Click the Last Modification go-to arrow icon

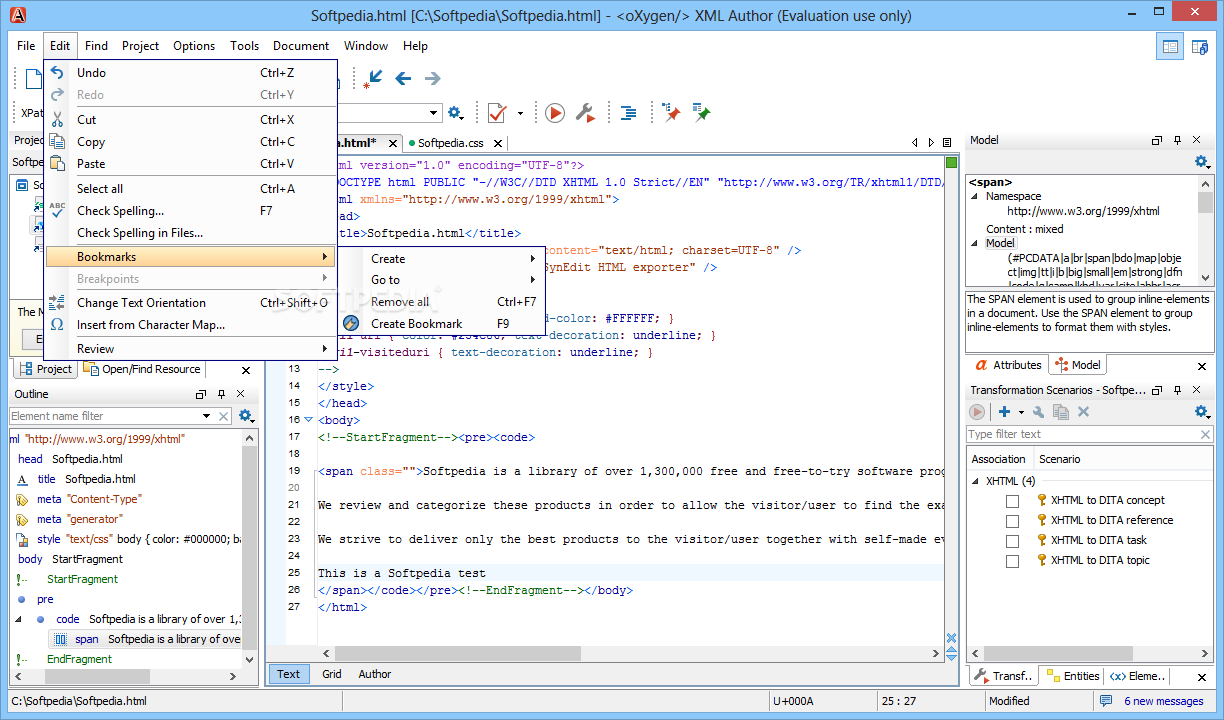click(x=374, y=78)
